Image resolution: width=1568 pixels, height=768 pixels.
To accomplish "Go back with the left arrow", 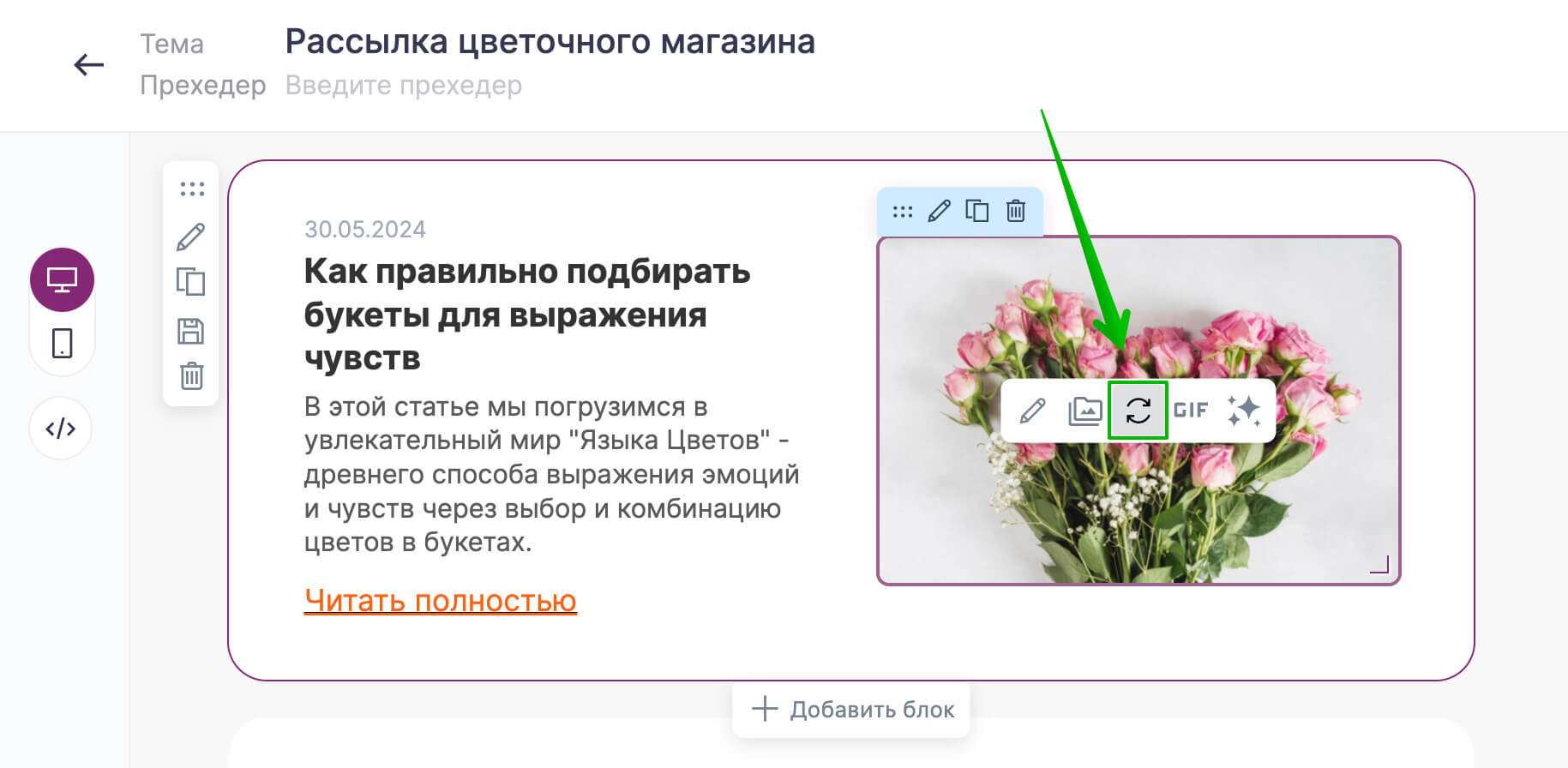I will coord(88,64).
